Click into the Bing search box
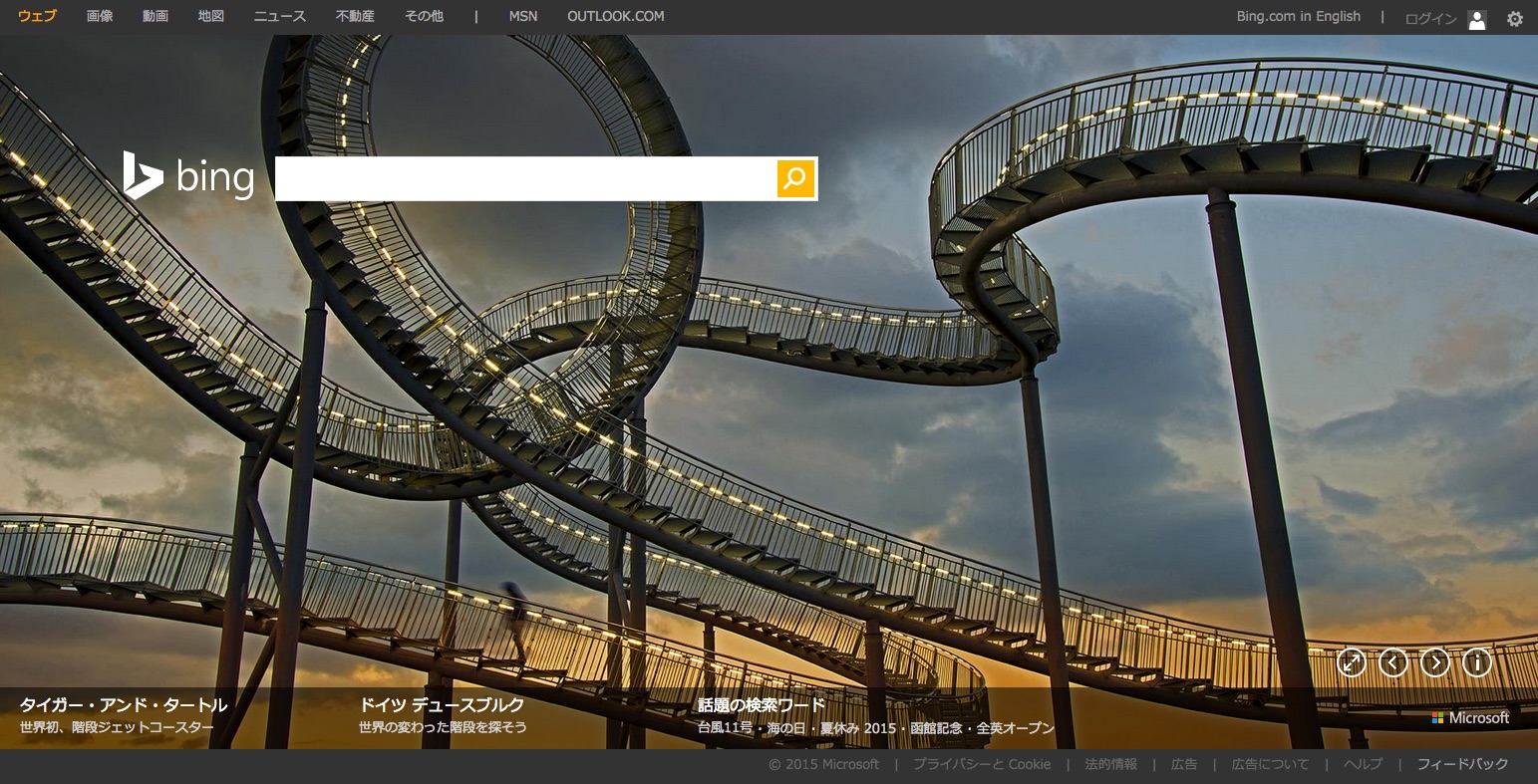 pos(525,178)
